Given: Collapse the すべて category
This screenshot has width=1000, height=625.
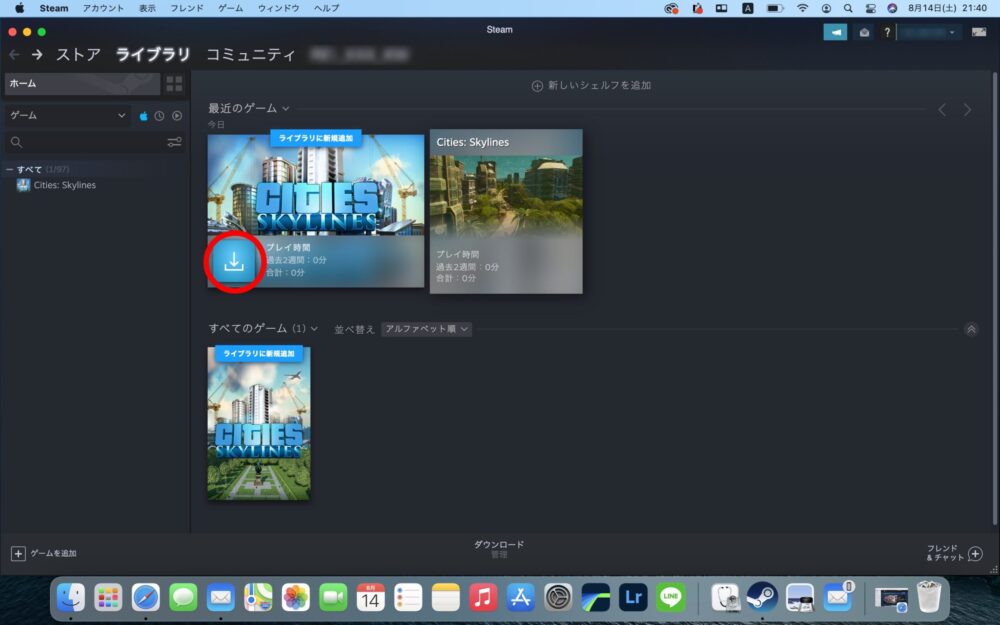Looking at the screenshot, I should [10, 169].
